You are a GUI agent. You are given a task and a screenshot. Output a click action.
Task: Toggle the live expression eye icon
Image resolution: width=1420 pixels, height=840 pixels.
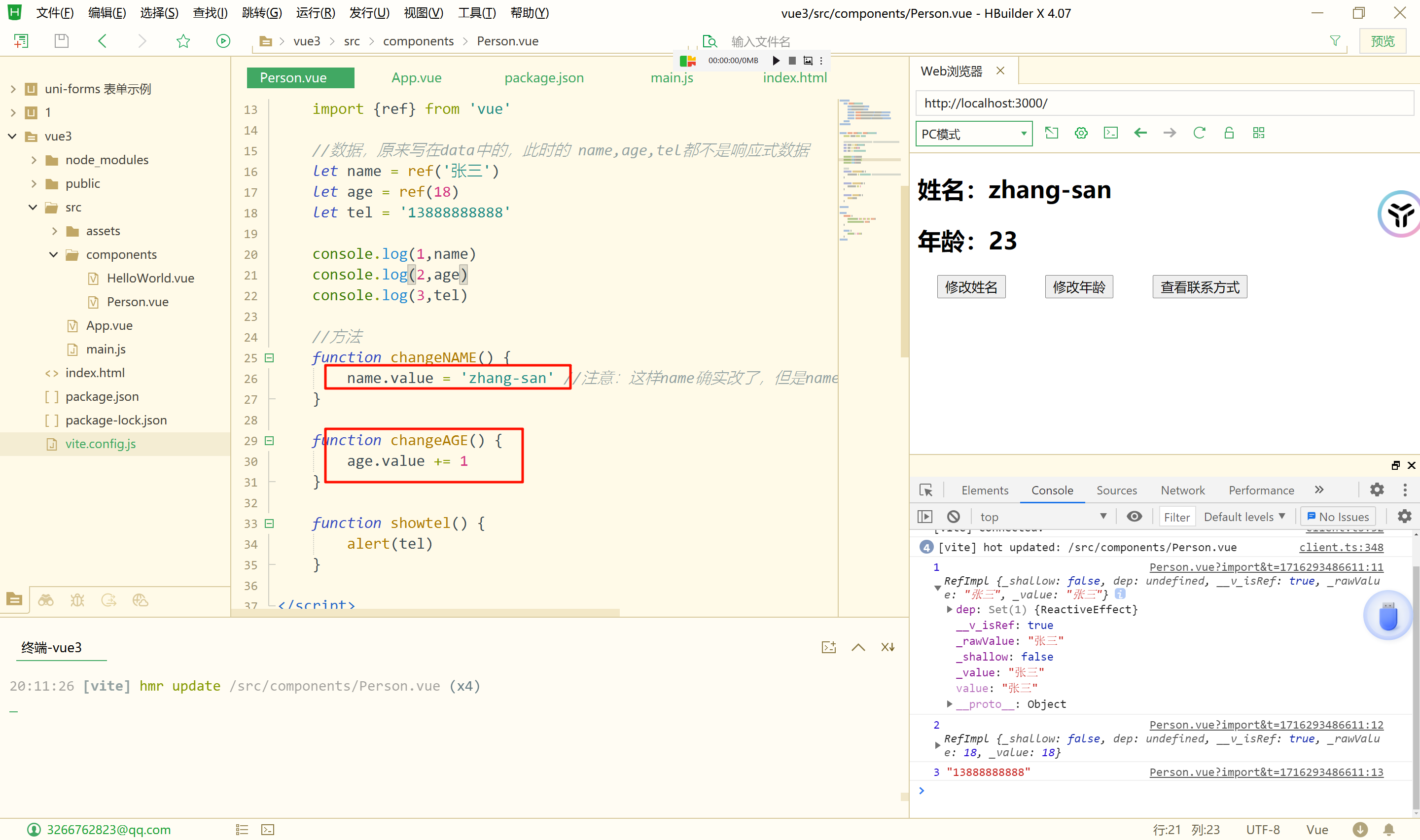click(x=1134, y=516)
